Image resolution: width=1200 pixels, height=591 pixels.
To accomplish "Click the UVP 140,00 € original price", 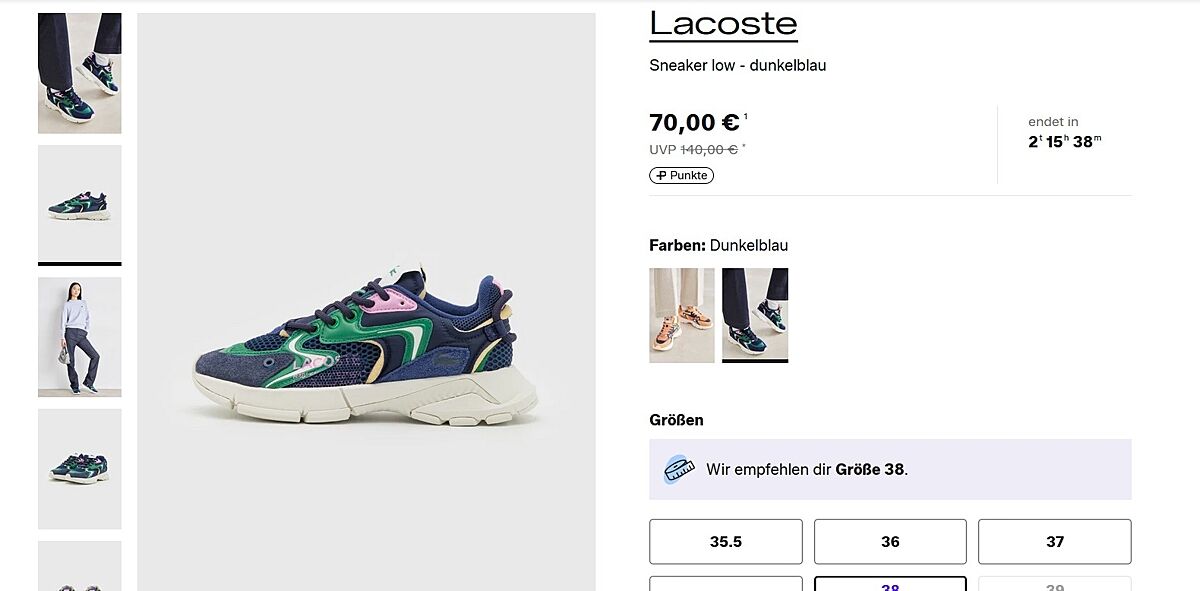I will pos(697,150).
